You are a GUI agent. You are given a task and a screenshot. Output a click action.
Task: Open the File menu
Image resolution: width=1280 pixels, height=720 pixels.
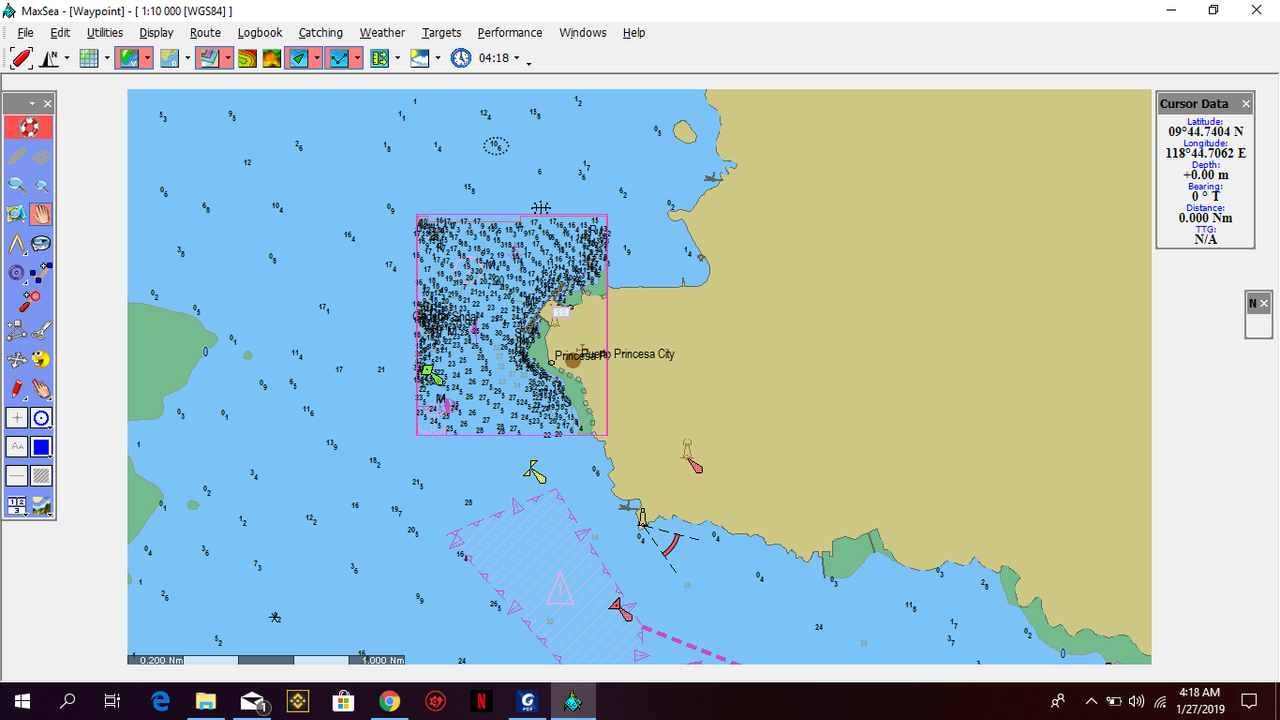[x=26, y=33]
